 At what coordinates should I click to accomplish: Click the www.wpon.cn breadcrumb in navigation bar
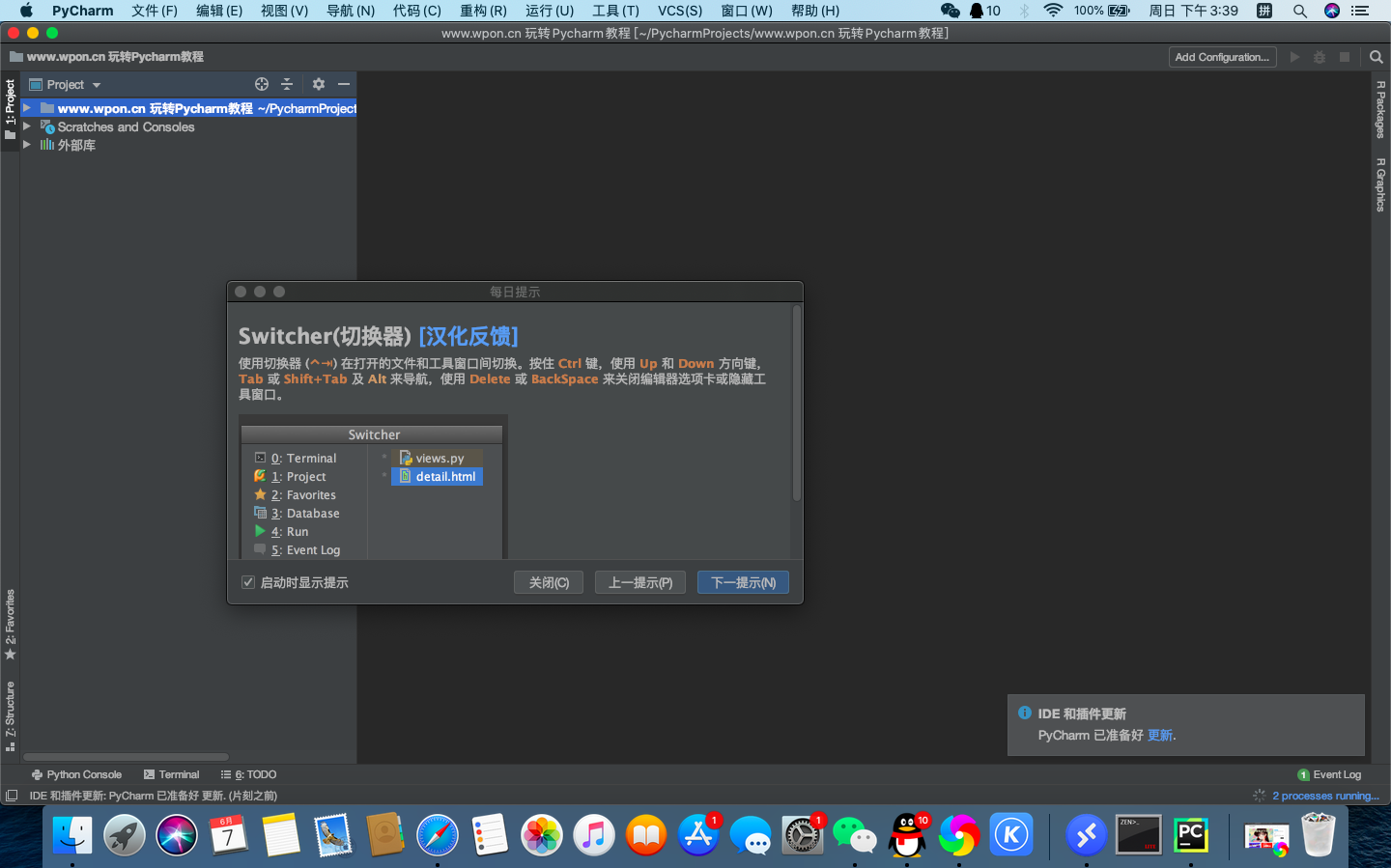pos(106,57)
